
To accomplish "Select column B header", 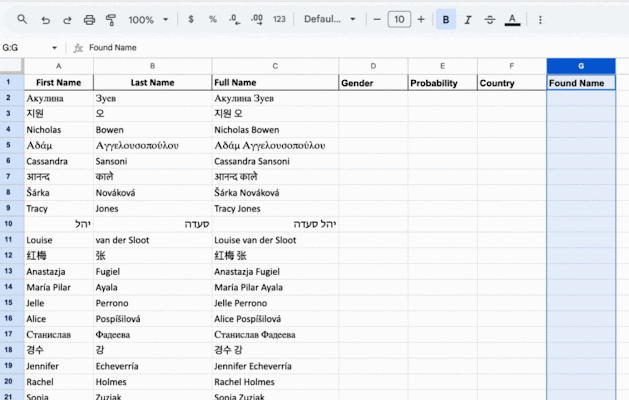I will pos(152,66).
